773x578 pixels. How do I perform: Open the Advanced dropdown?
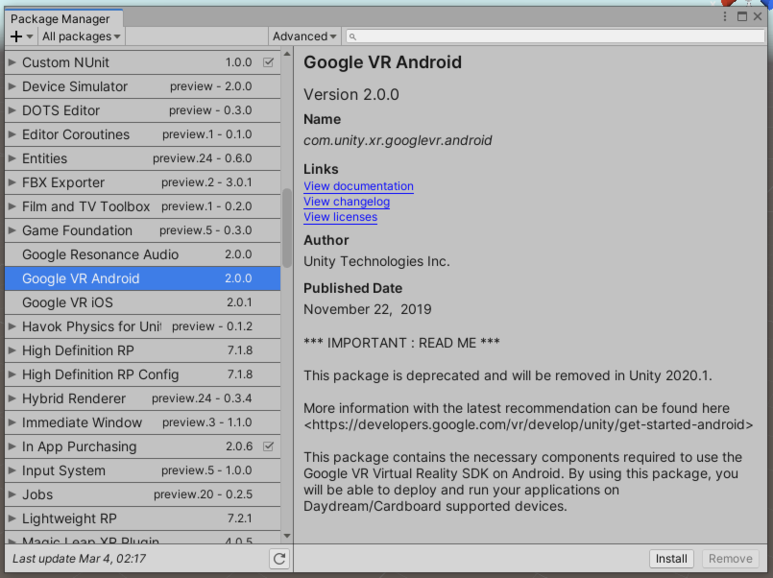304,36
